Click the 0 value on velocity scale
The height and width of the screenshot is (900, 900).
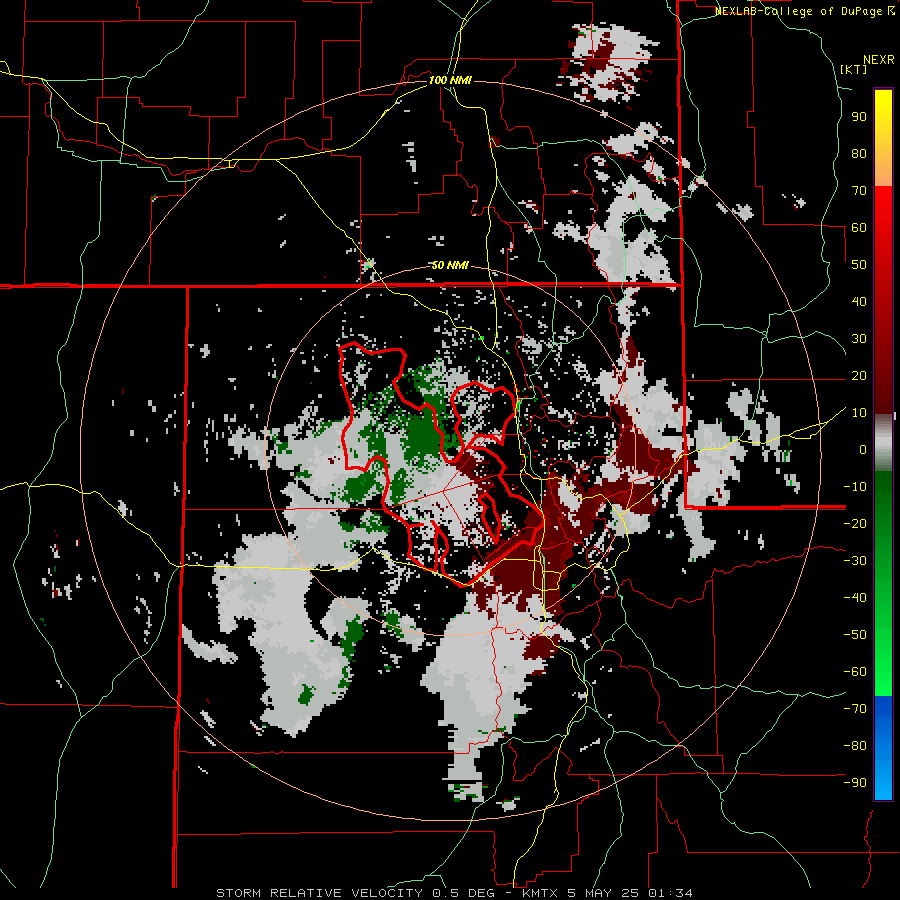863,449
